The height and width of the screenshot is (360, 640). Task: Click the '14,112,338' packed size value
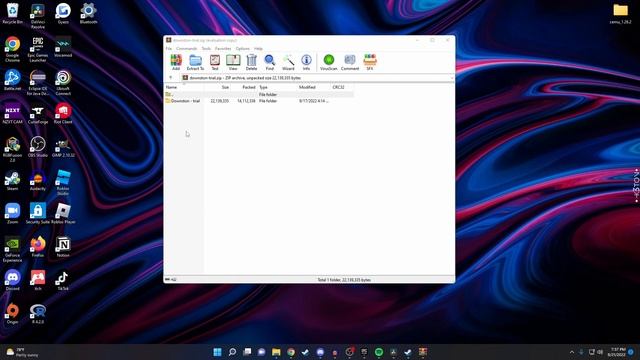(246, 101)
